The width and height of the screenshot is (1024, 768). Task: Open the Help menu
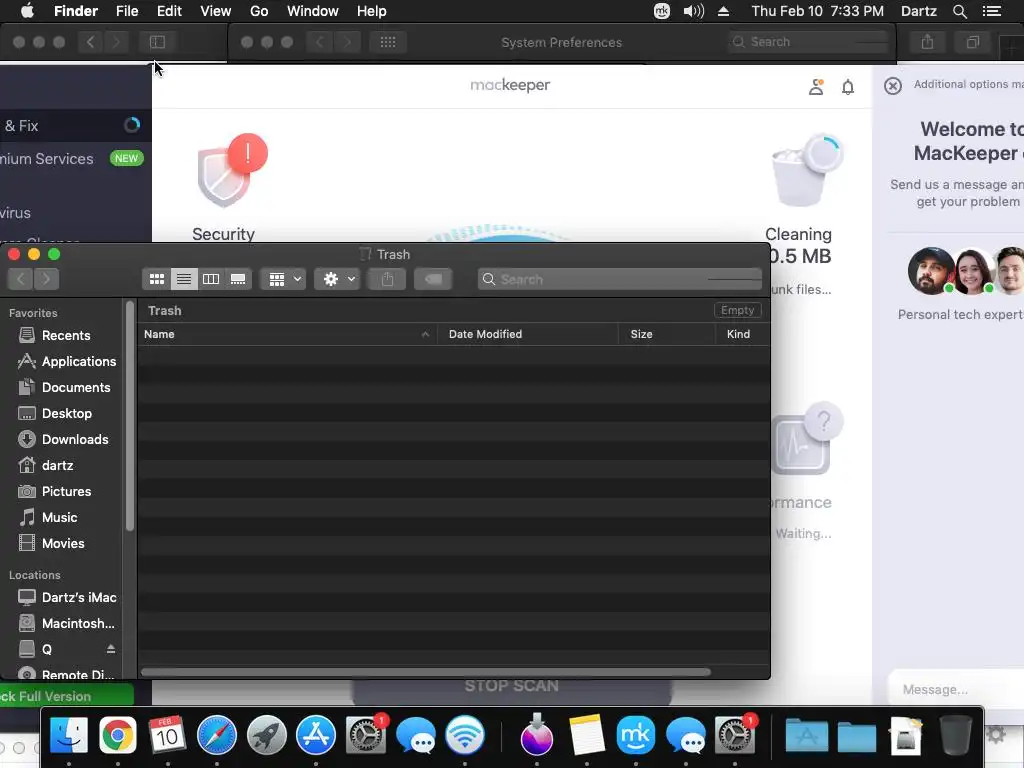[372, 11]
